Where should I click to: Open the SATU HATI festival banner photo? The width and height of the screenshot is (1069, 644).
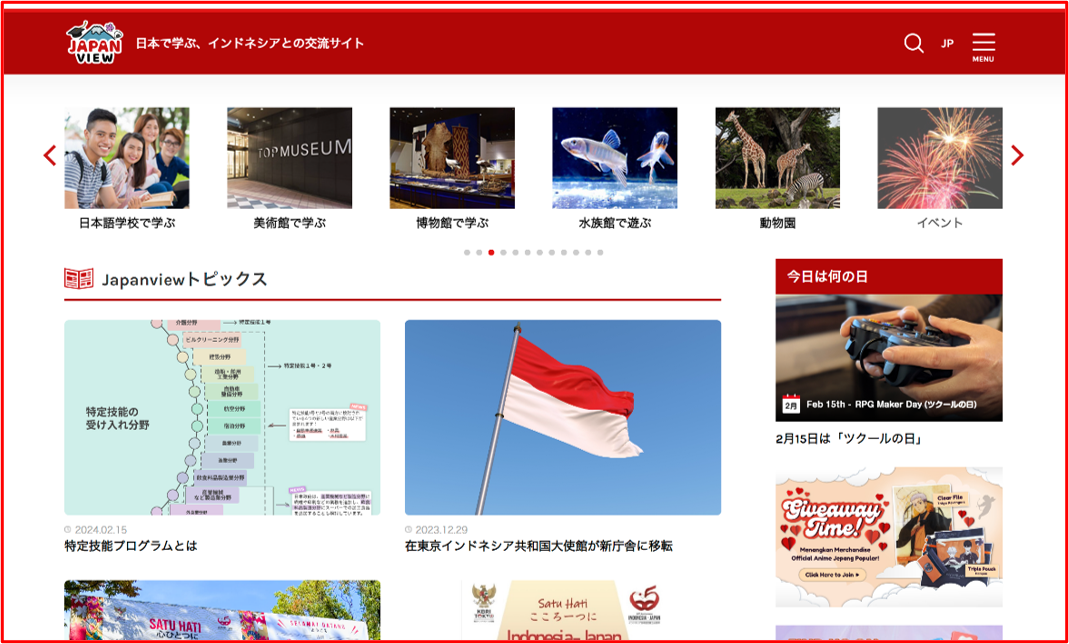click(222, 610)
